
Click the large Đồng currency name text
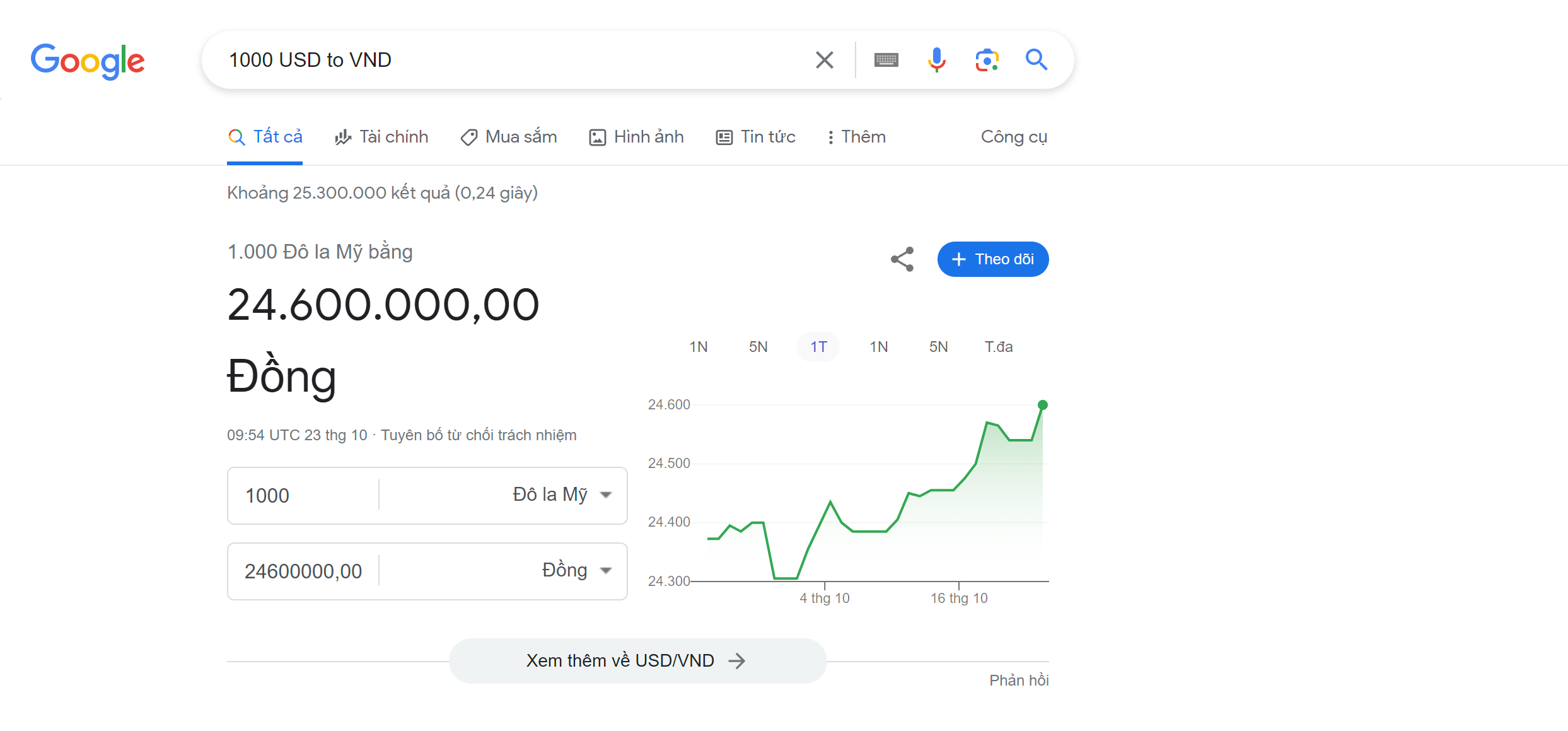click(x=282, y=377)
